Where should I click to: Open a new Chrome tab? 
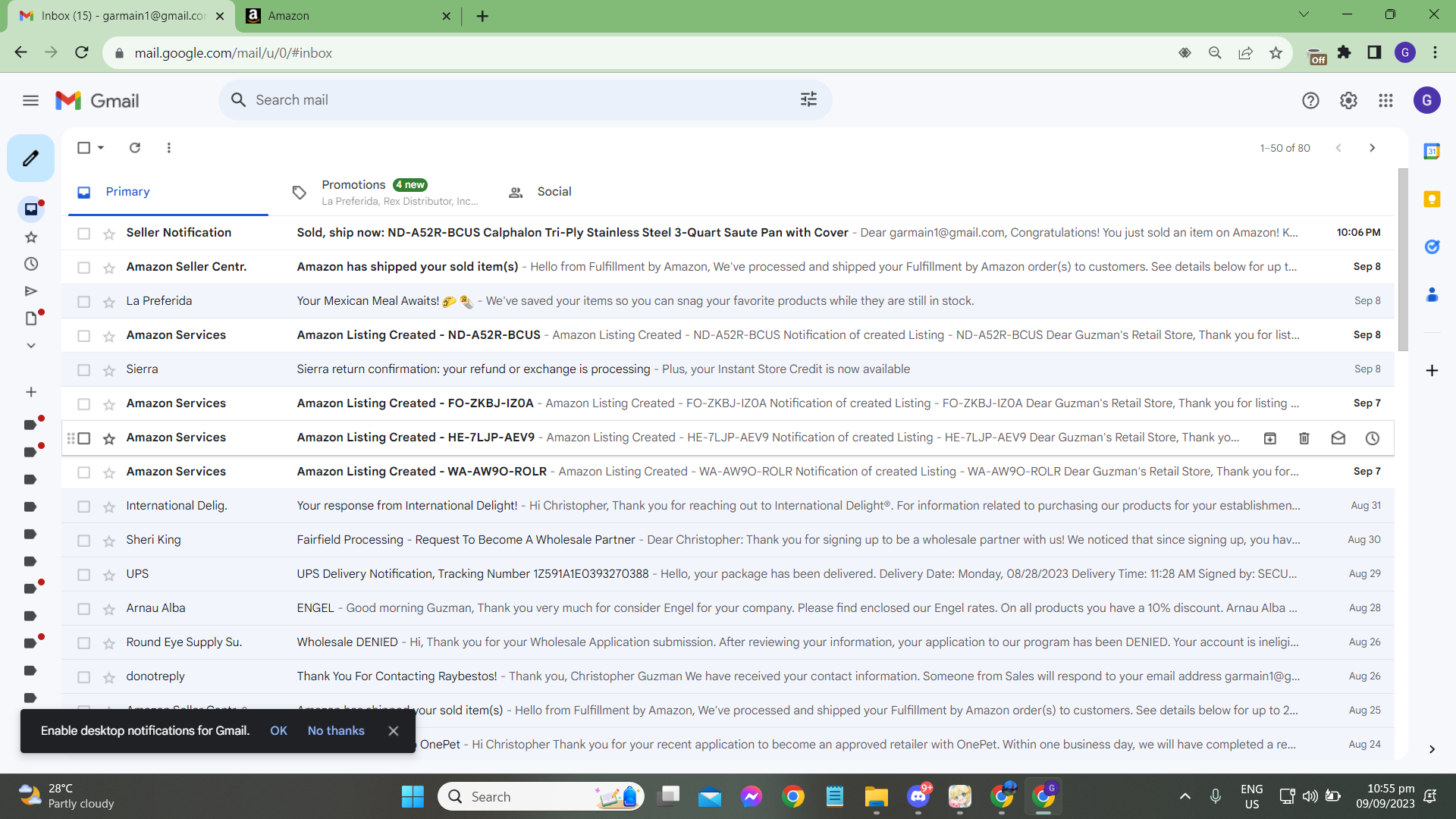tap(482, 16)
